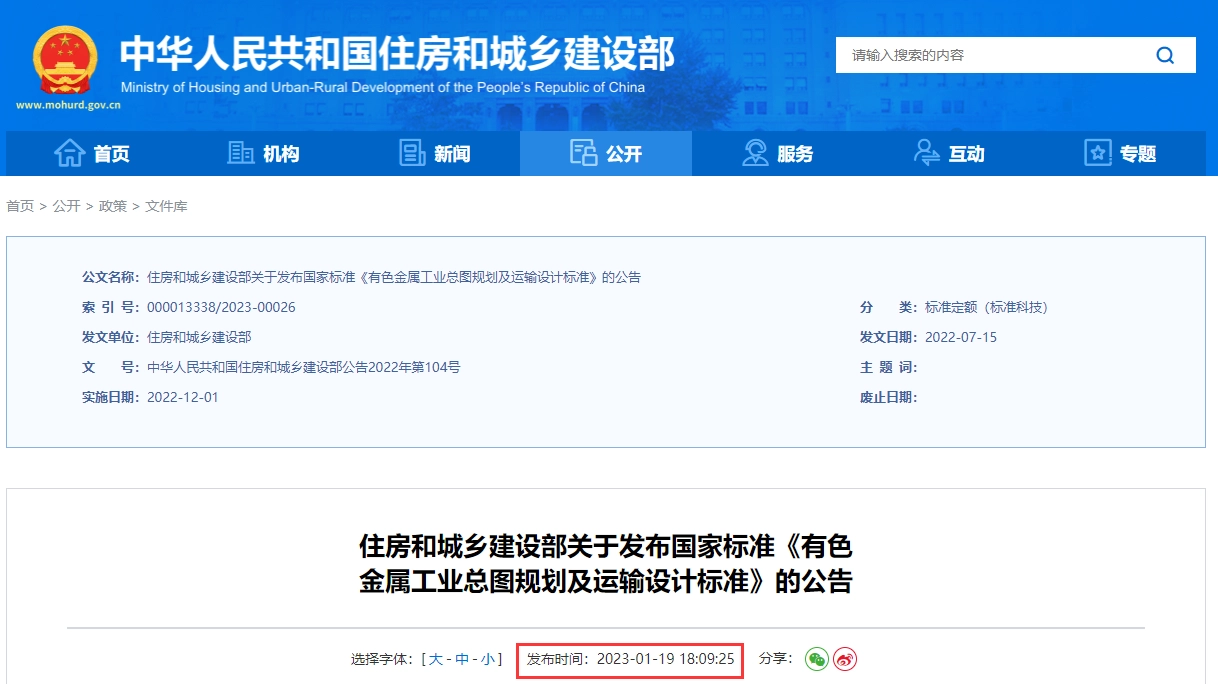Click the star icon beside 专题
The image size is (1218, 684).
point(1096,152)
